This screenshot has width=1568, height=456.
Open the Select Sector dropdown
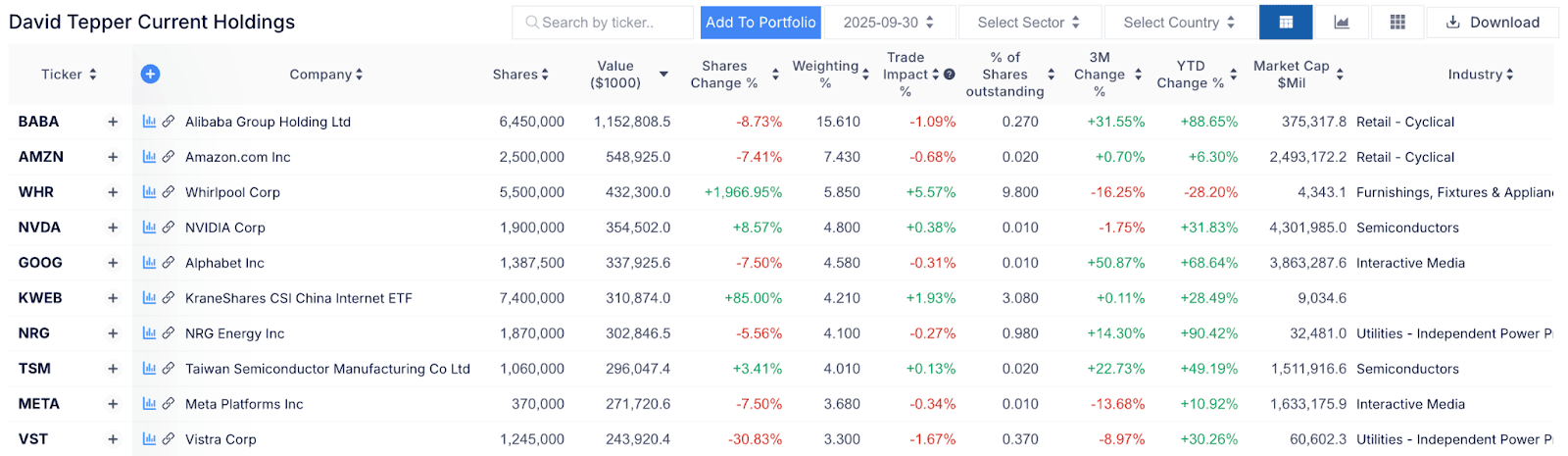pyautogui.click(x=1028, y=23)
